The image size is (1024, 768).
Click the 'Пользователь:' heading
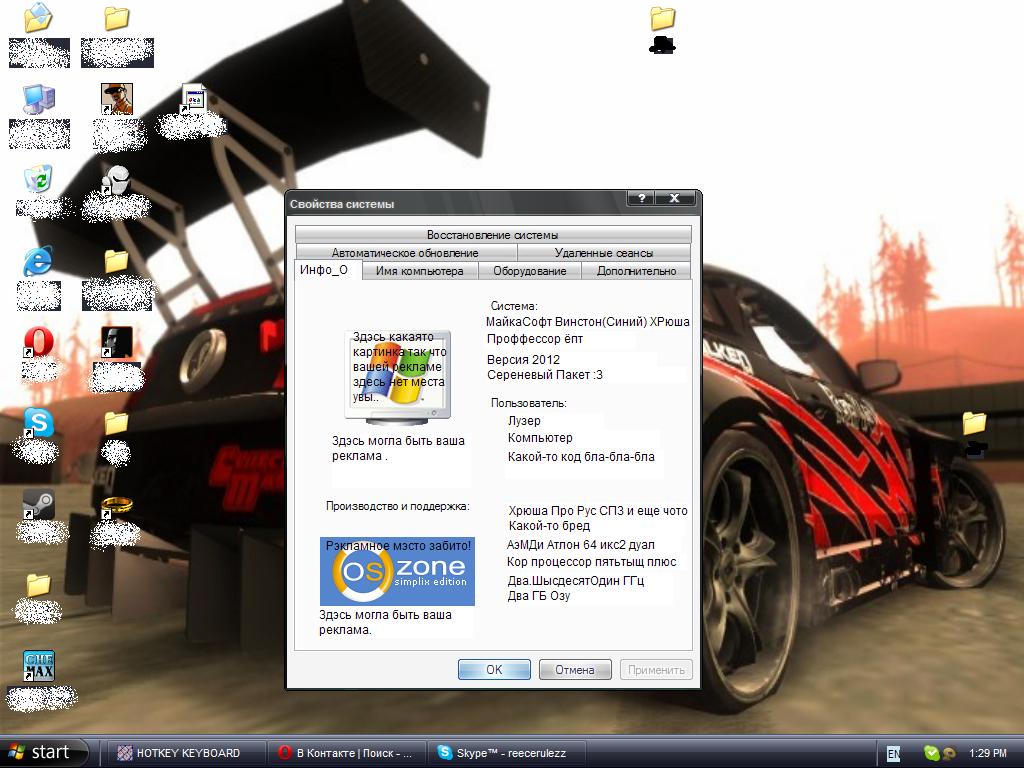coord(529,403)
